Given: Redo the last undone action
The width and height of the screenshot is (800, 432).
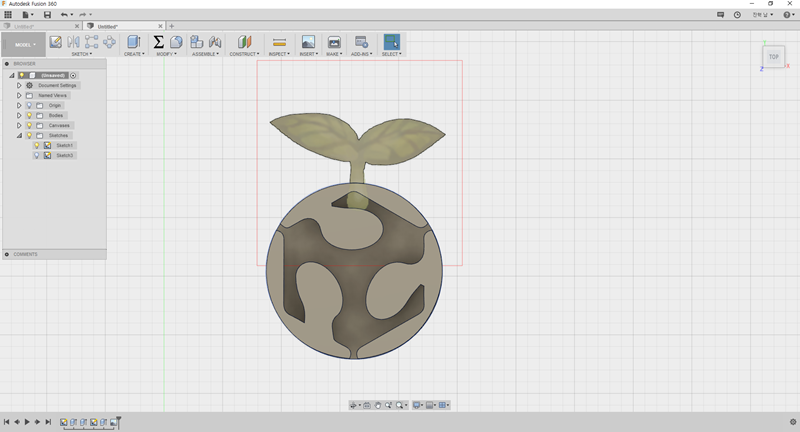Looking at the screenshot, I should point(82,15).
